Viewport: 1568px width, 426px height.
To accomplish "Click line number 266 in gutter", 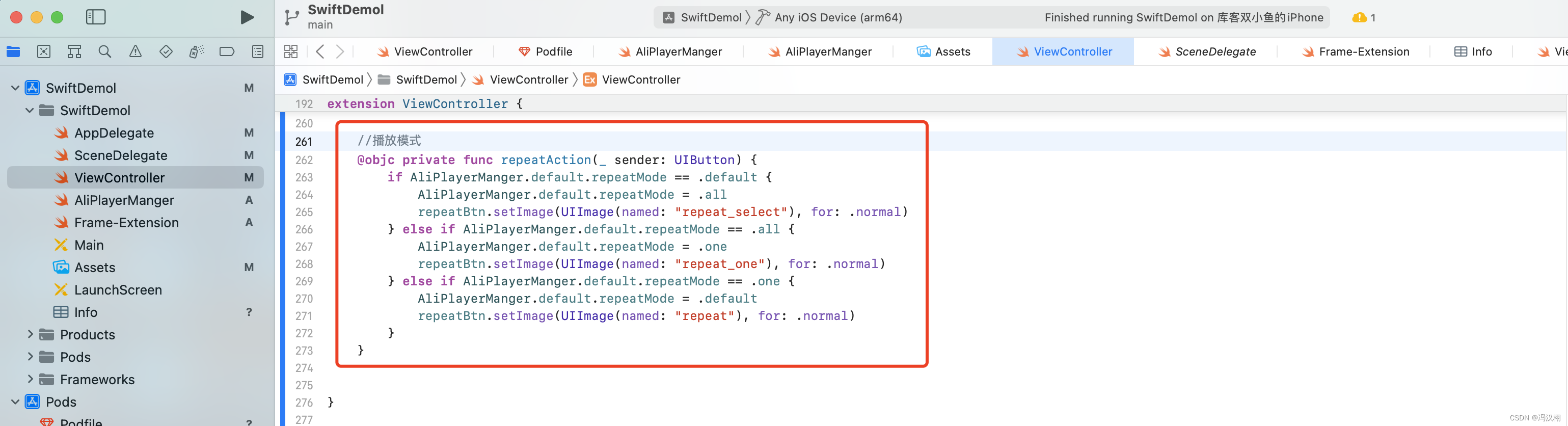I will 304,229.
